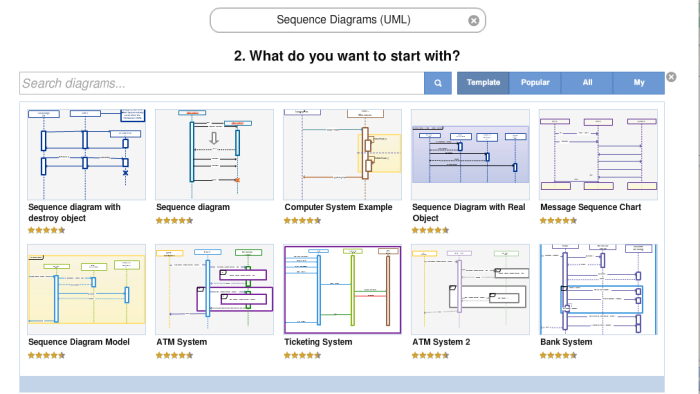Select Sequence Diagram with Real Object thumbnail
The width and height of the screenshot is (700, 394).
[470, 154]
